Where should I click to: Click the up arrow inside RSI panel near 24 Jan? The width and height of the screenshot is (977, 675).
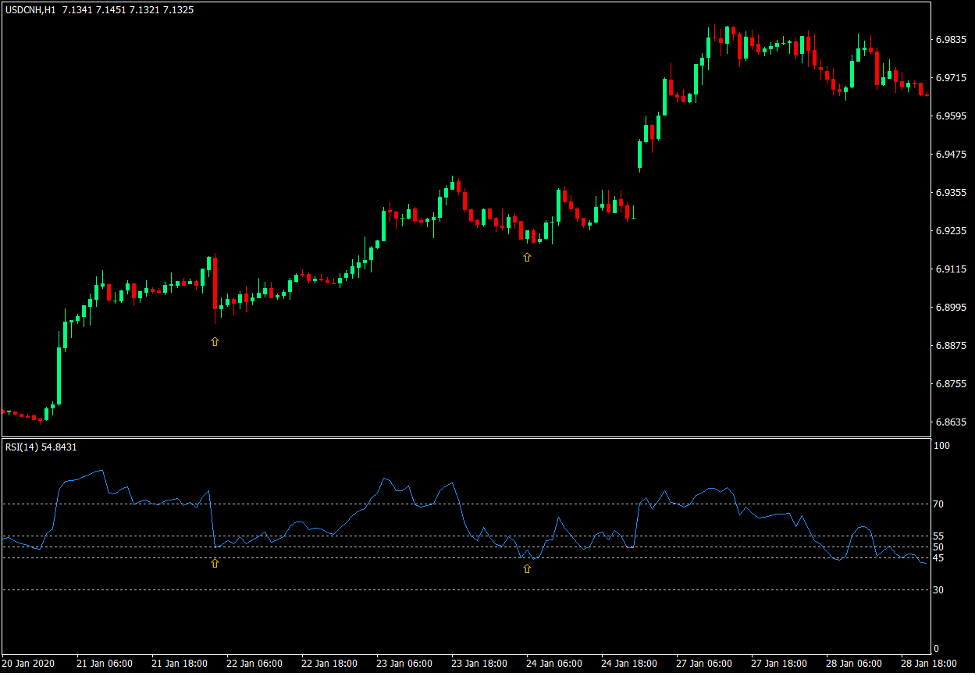(x=527, y=567)
